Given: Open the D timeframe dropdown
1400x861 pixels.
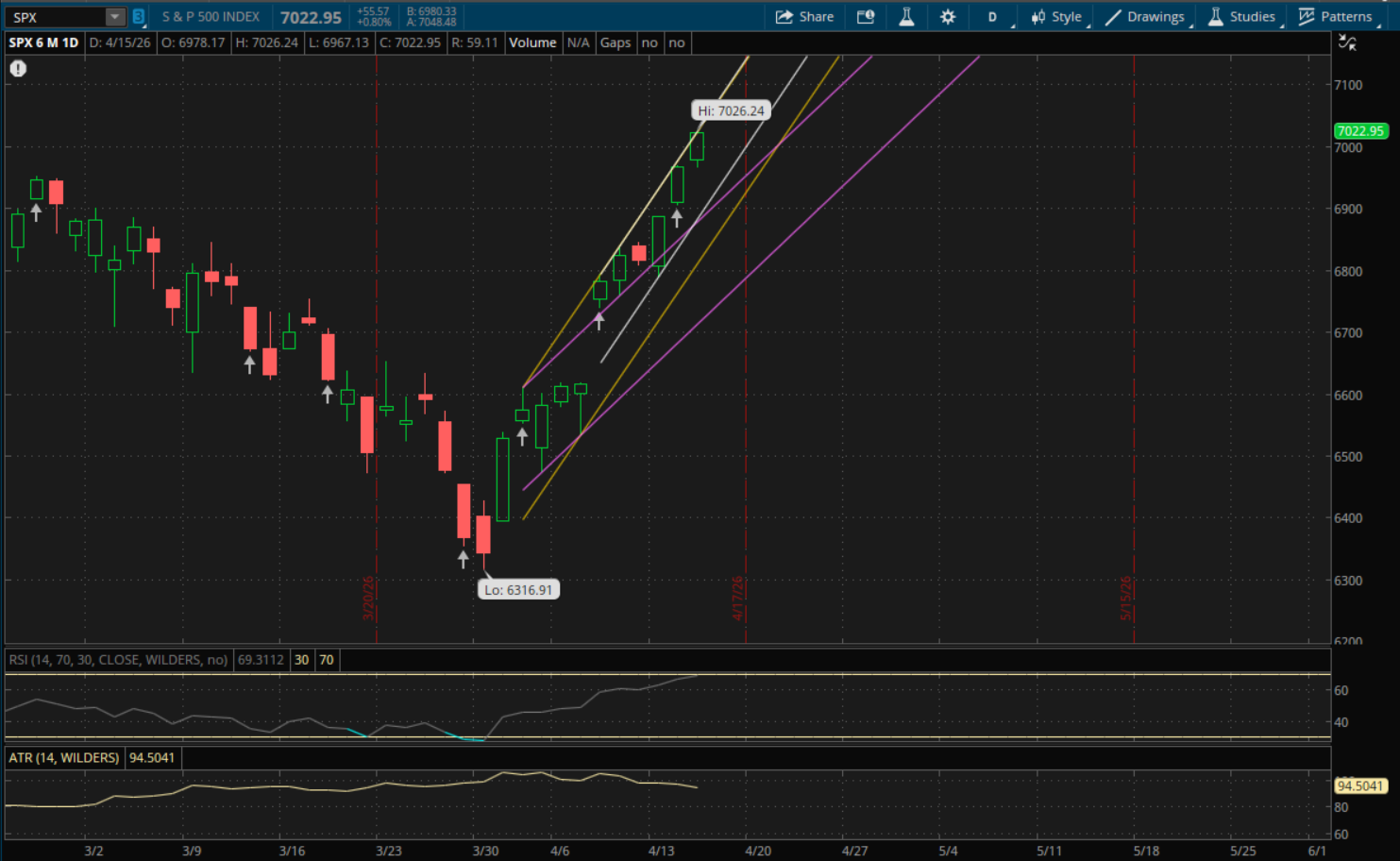Looking at the screenshot, I should coord(992,17).
